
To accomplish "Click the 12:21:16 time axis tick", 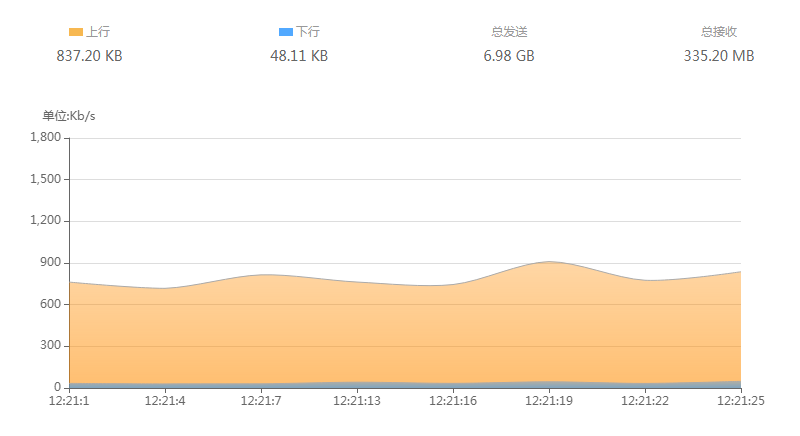I will [453, 401].
